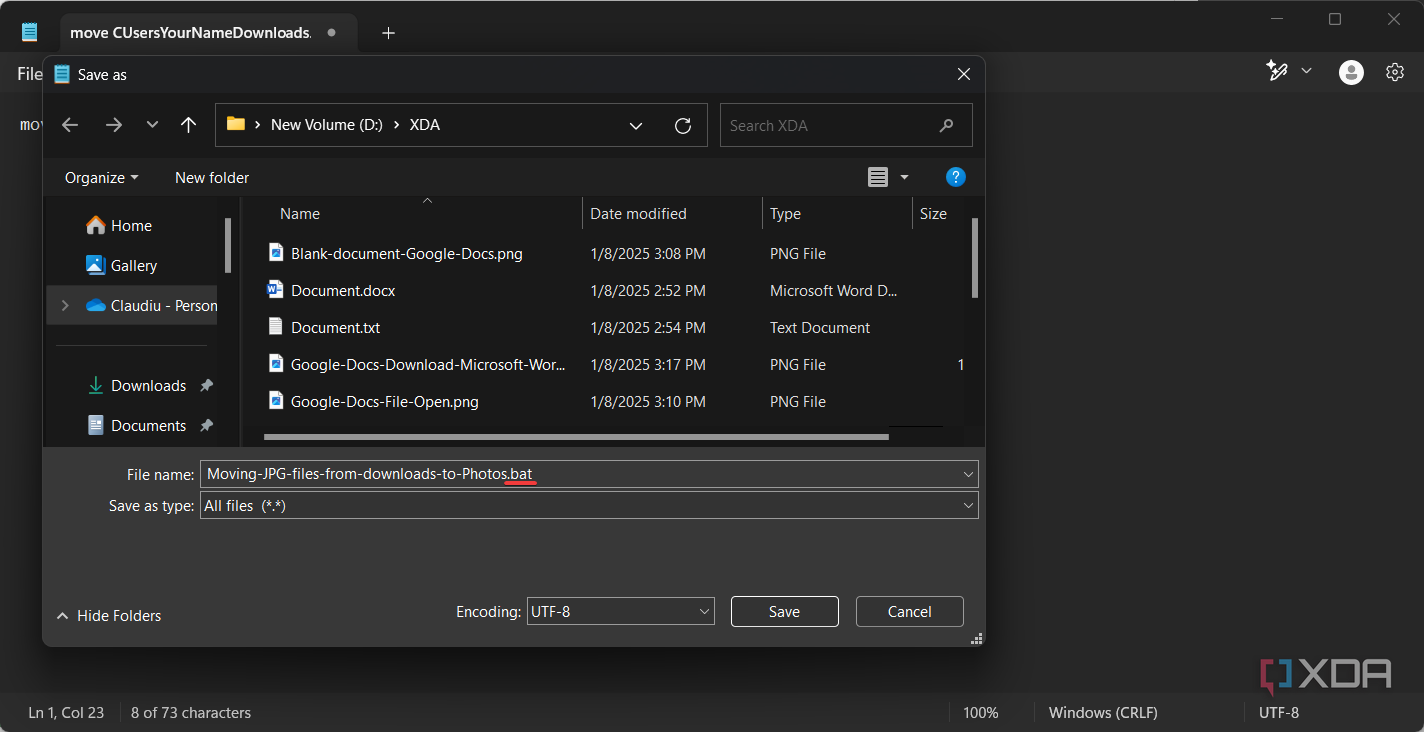Navigate up one folder level
This screenshot has width=1424, height=732.
(188, 125)
